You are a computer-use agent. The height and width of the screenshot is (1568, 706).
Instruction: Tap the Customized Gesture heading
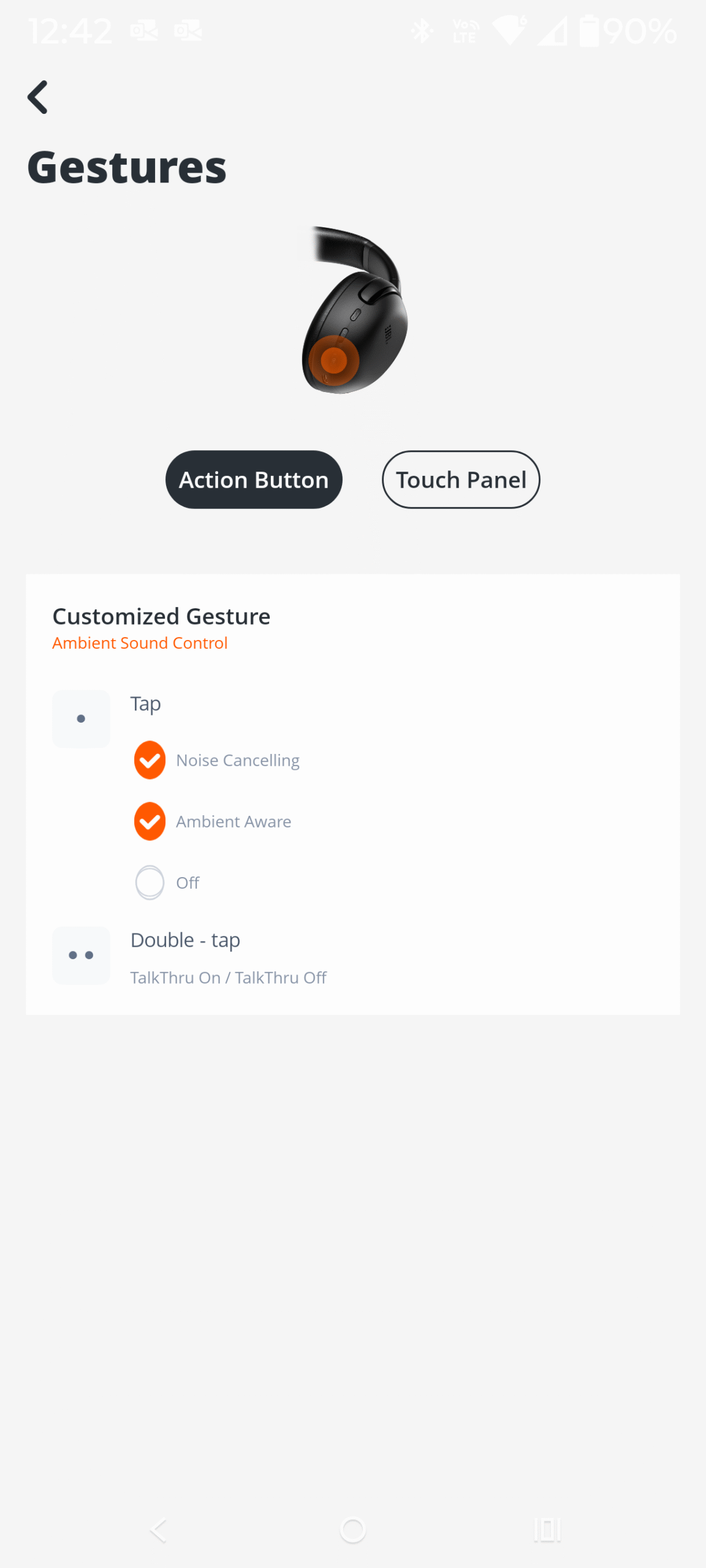pos(161,616)
